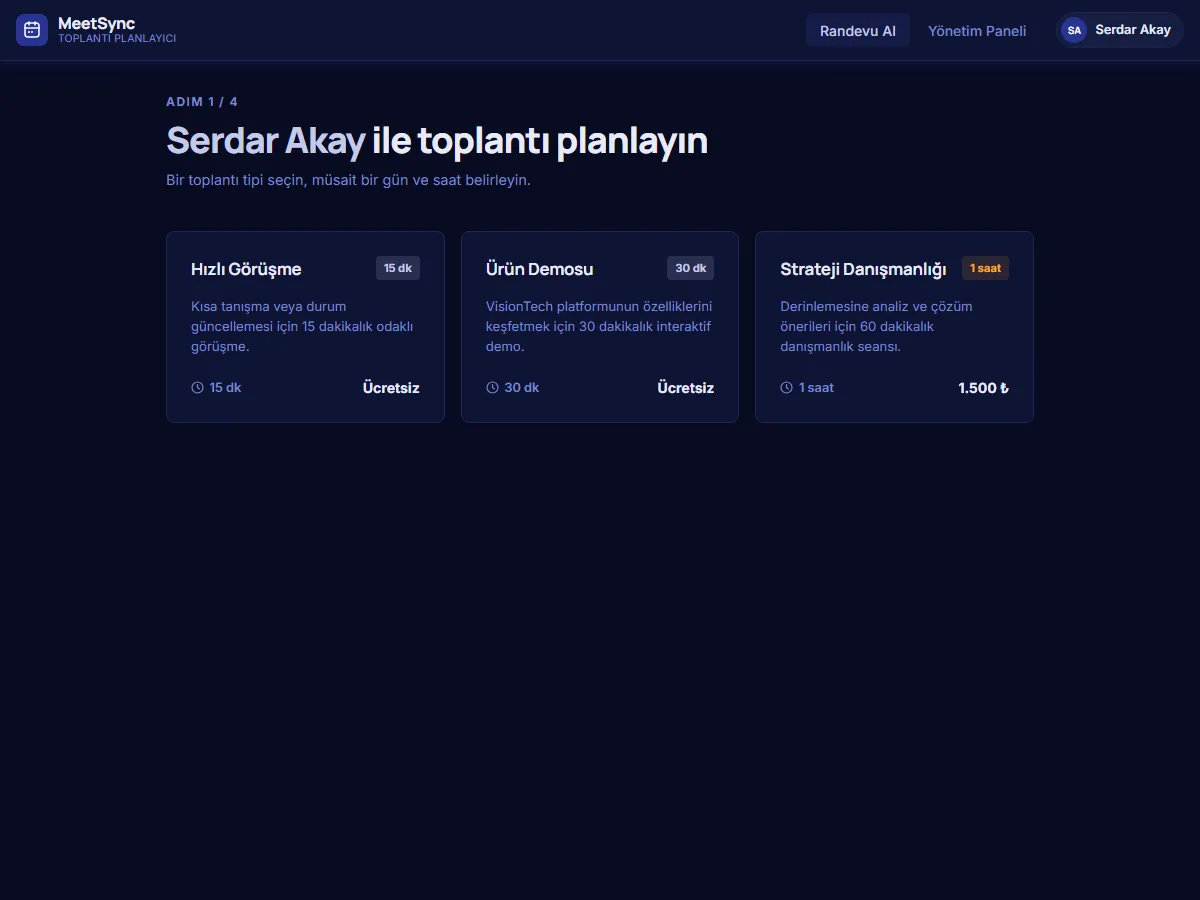Click the Serdar Akay name in the heading

[265, 141]
